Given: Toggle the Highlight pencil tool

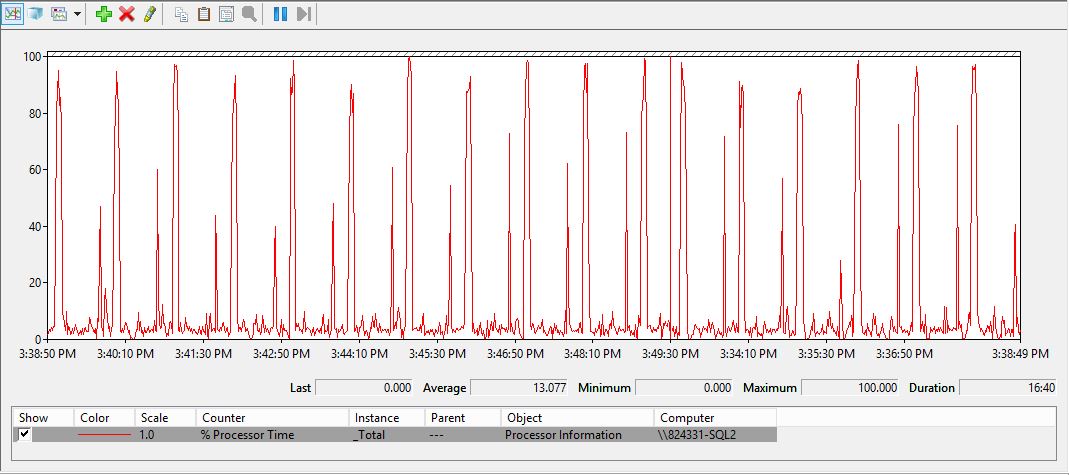Looking at the screenshot, I should pos(150,14).
